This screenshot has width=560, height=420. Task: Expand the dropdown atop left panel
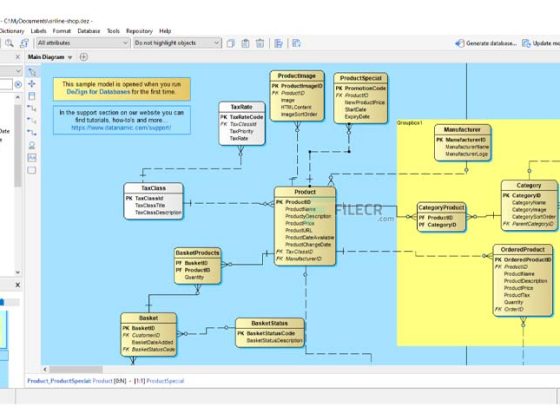tap(18, 71)
